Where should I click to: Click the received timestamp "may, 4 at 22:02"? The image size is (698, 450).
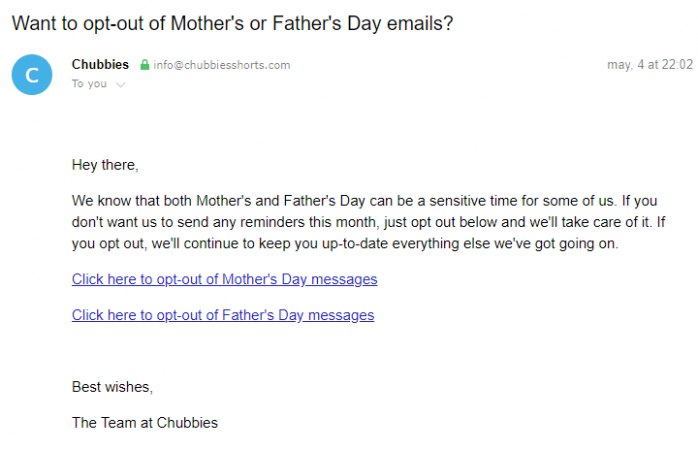649,65
